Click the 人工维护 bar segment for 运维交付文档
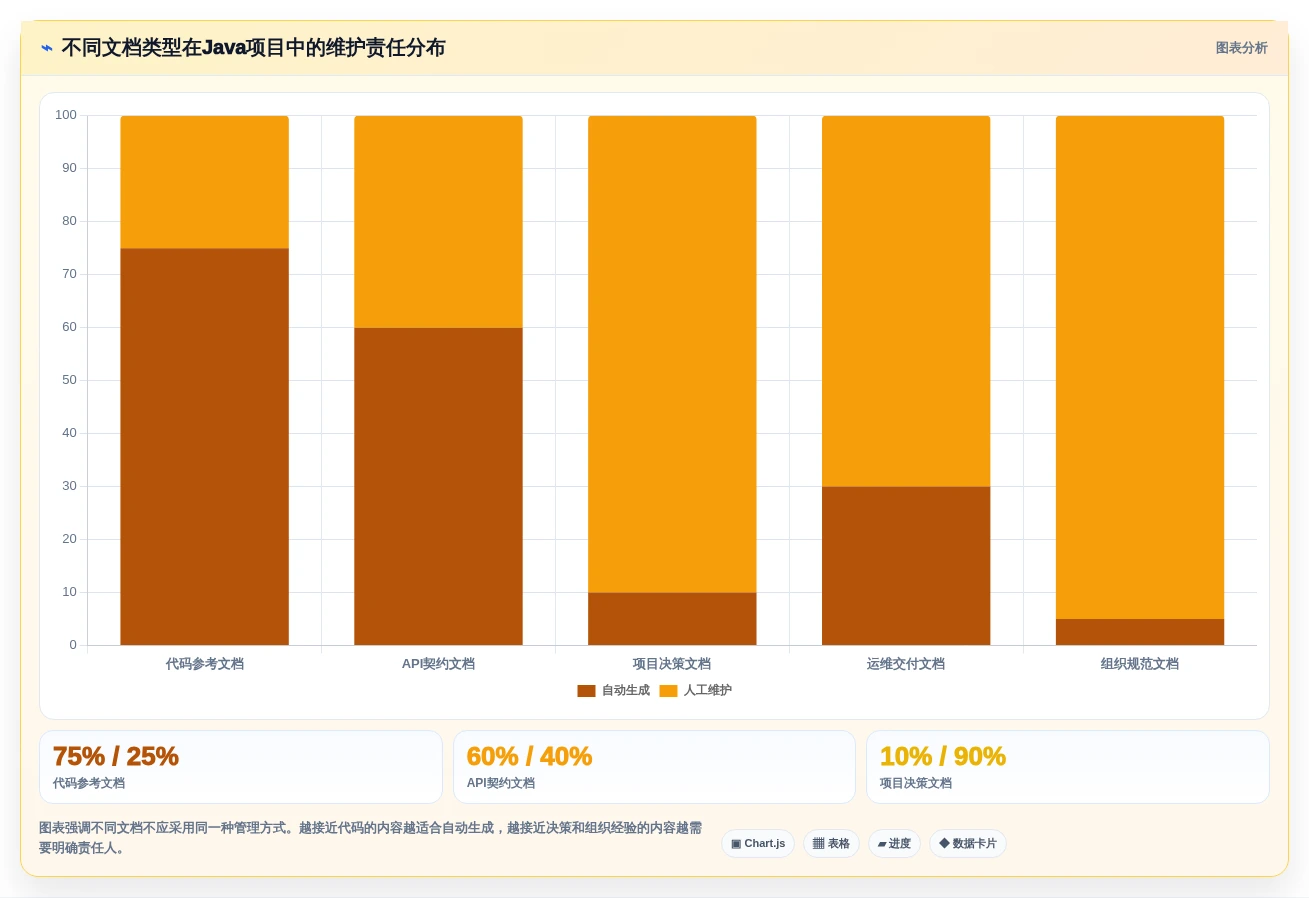The height and width of the screenshot is (898, 1309). (906, 301)
